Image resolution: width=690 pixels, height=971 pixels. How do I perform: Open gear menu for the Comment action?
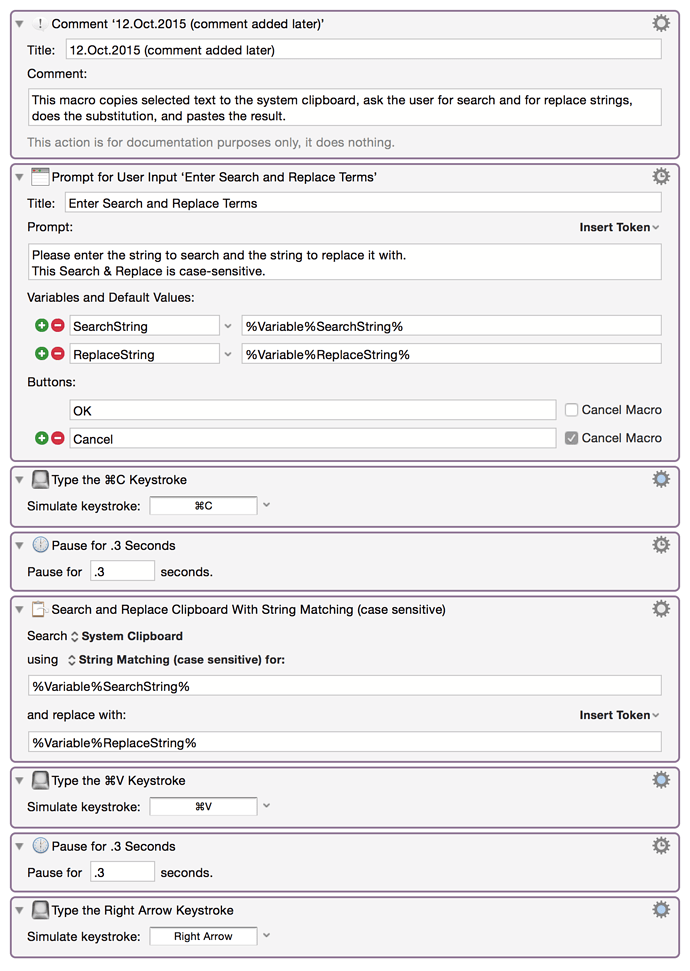(661, 24)
